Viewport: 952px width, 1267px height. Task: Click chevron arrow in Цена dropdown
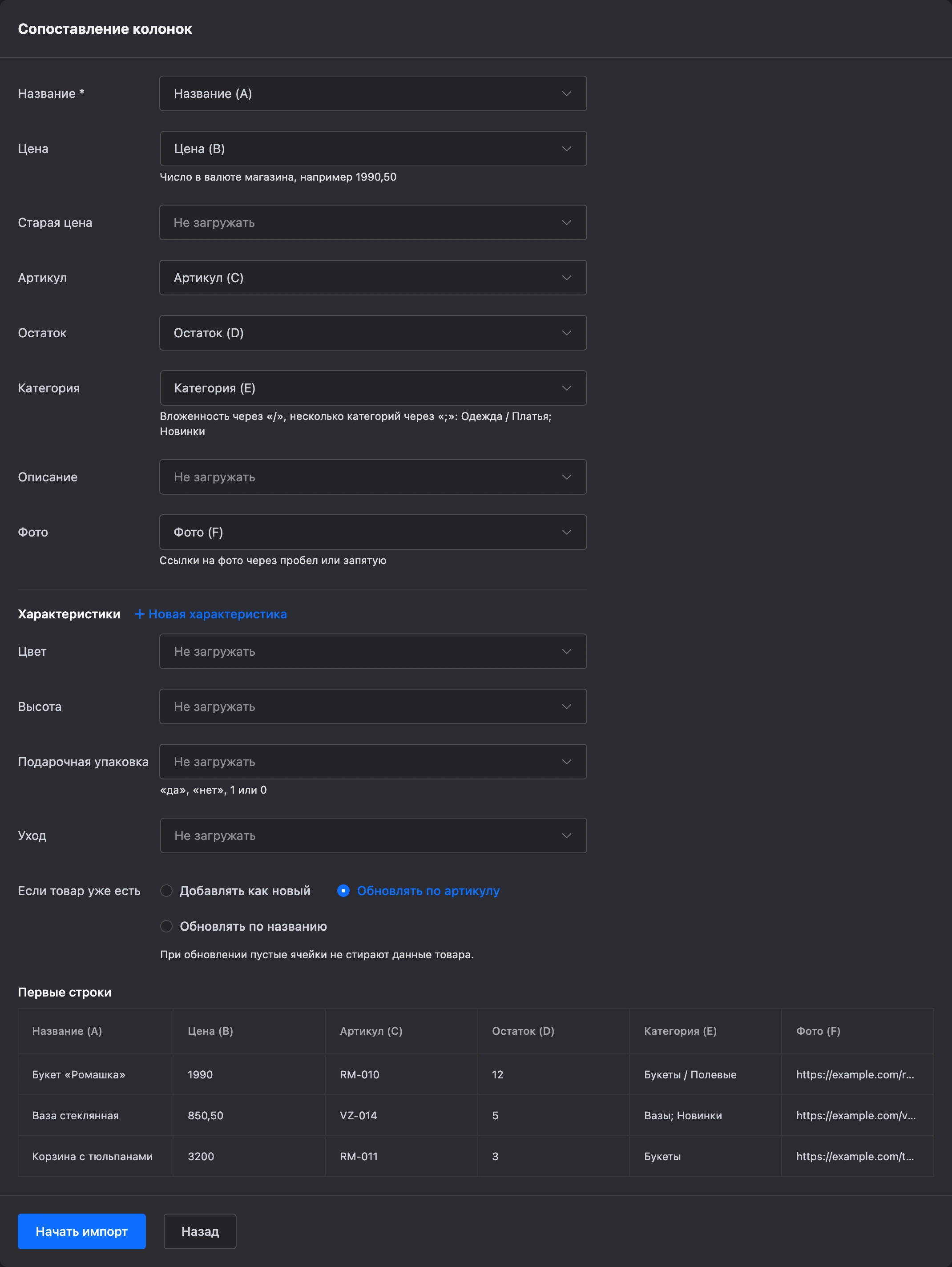(x=566, y=149)
